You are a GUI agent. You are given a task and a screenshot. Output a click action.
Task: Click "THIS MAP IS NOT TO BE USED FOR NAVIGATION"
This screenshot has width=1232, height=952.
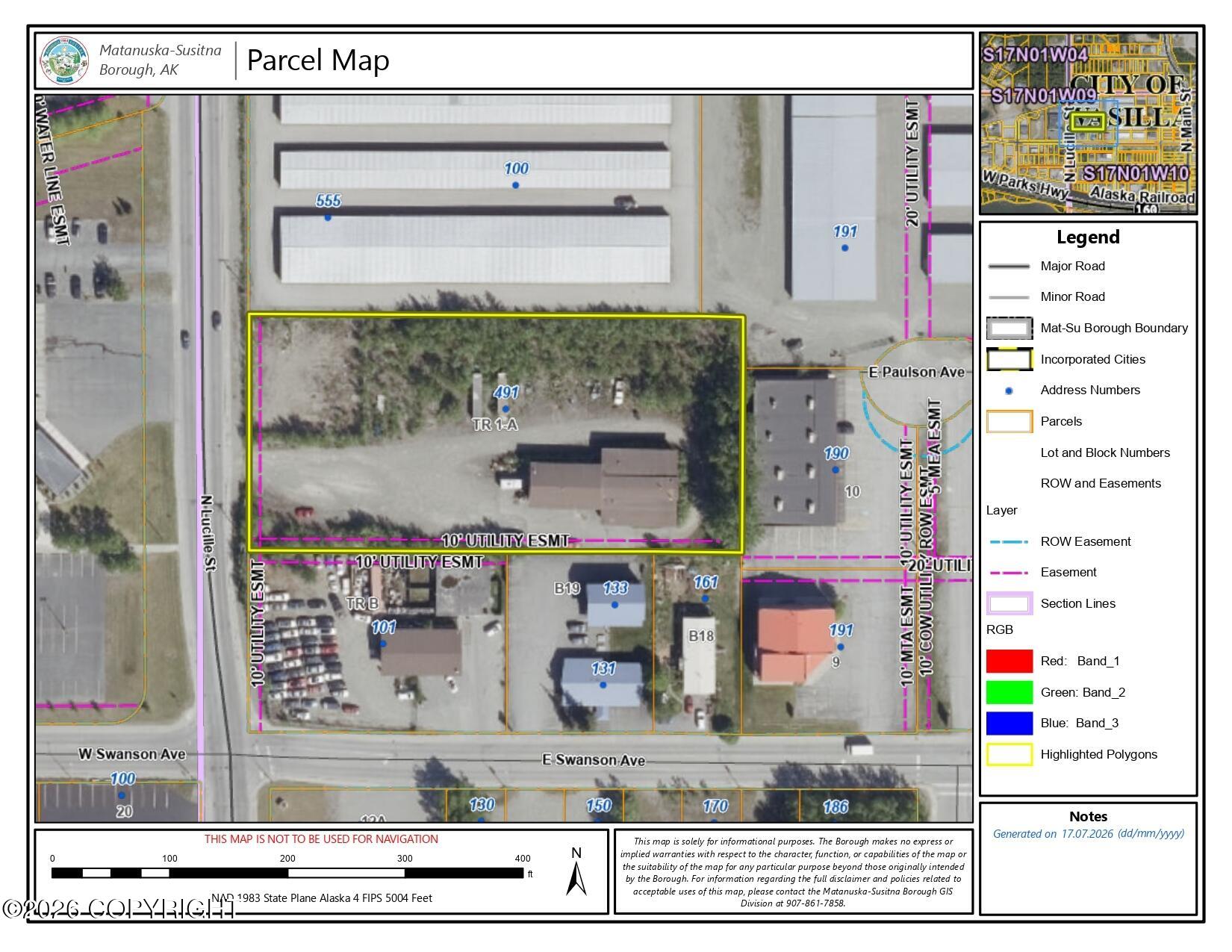[x=322, y=839]
